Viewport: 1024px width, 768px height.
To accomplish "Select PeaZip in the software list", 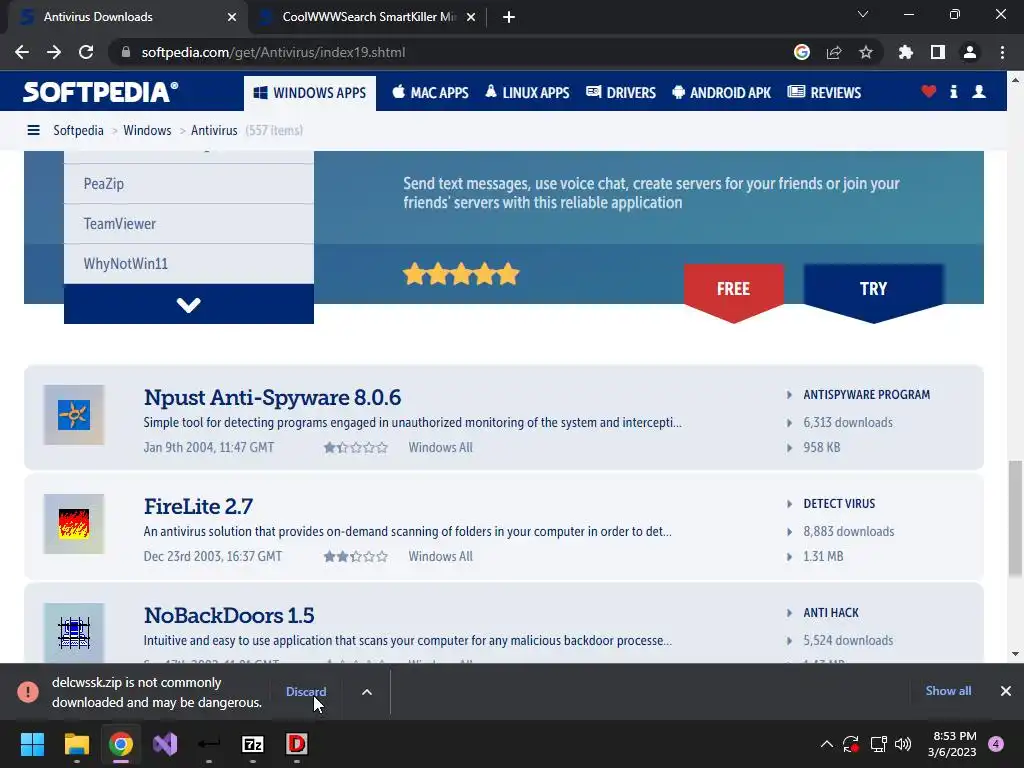I will coord(189,184).
